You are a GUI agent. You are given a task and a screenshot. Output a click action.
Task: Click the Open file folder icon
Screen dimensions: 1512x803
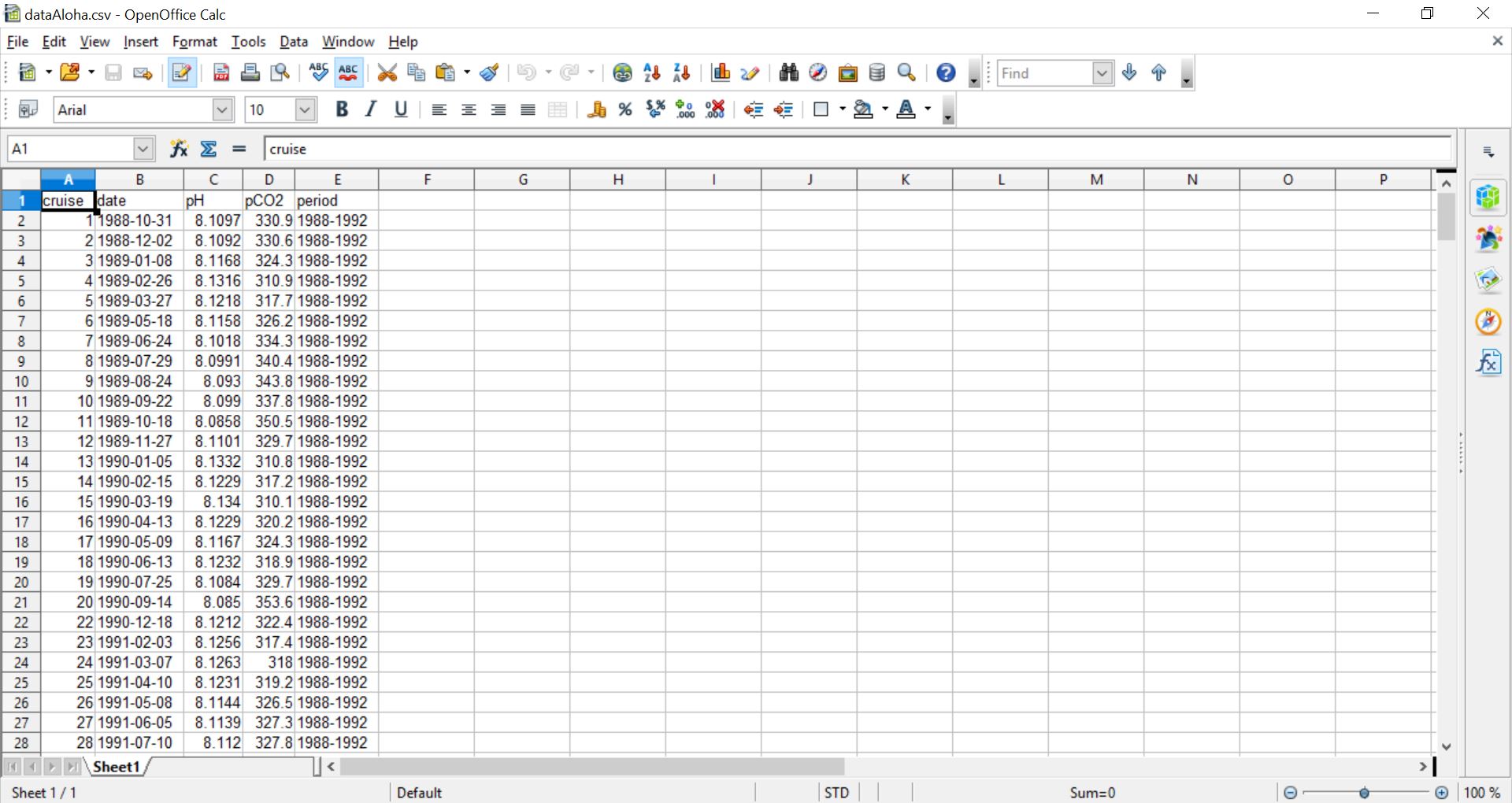(x=69, y=72)
